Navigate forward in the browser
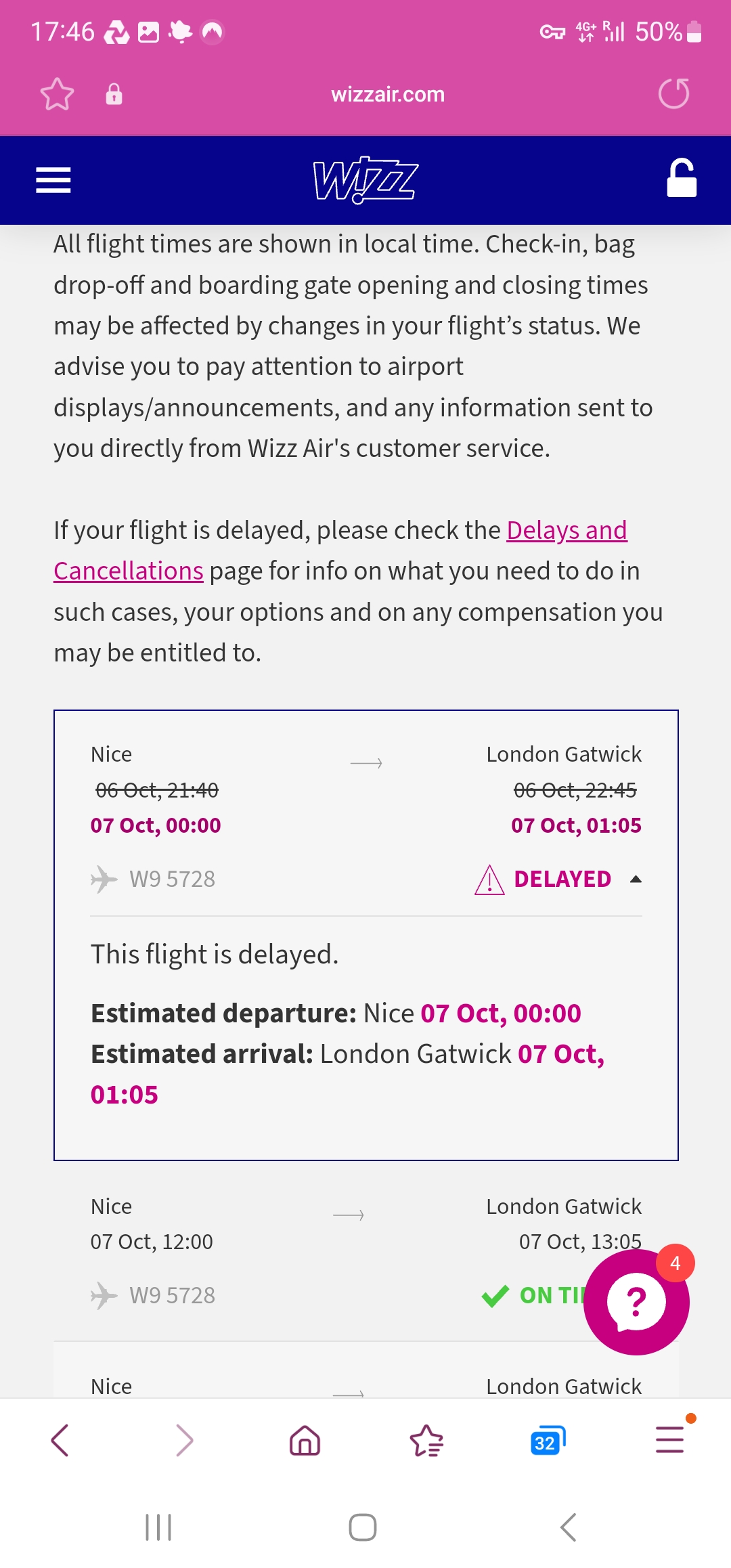 point(184,1440)
